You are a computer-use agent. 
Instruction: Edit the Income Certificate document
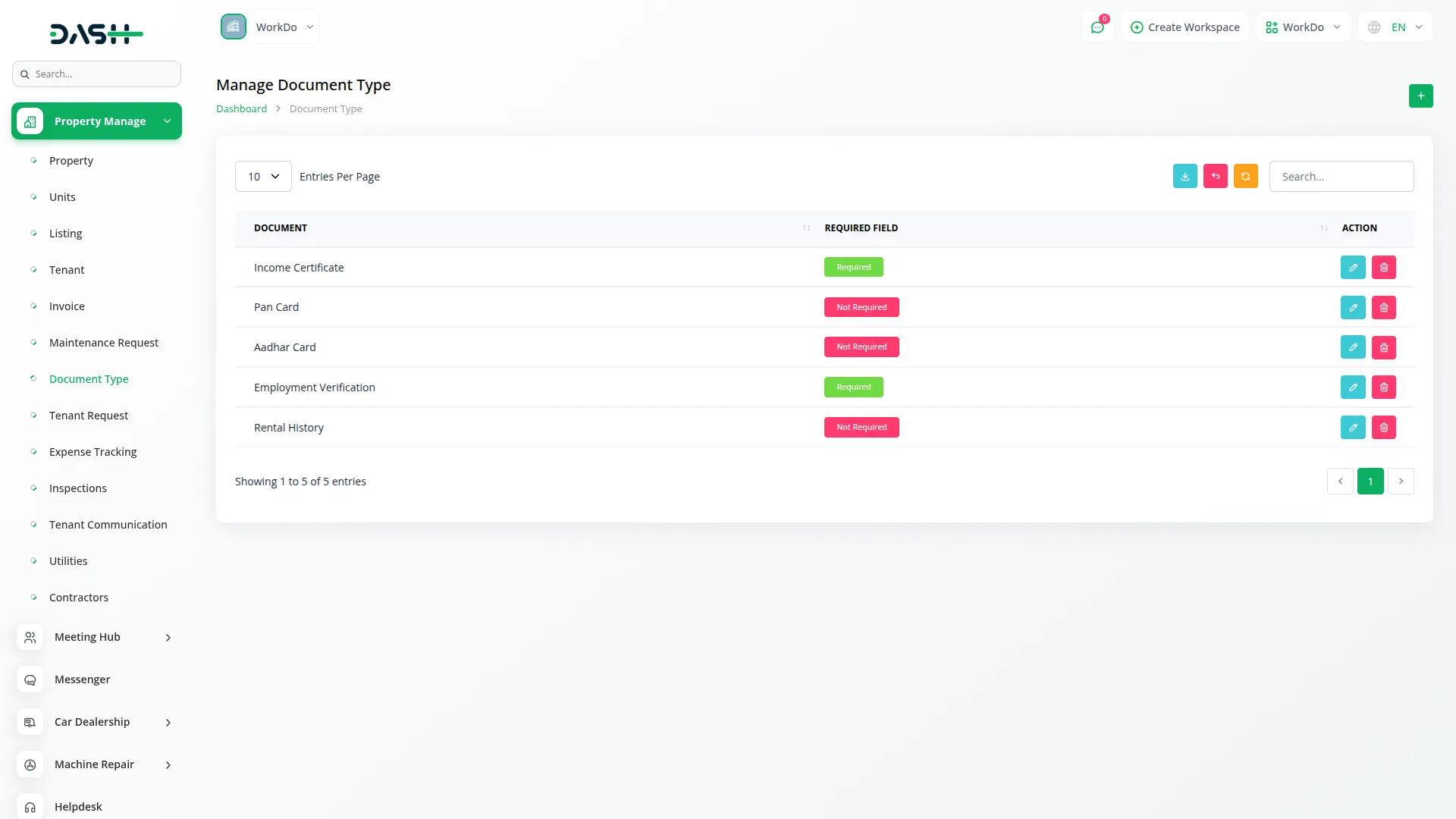click(1353, 267)
